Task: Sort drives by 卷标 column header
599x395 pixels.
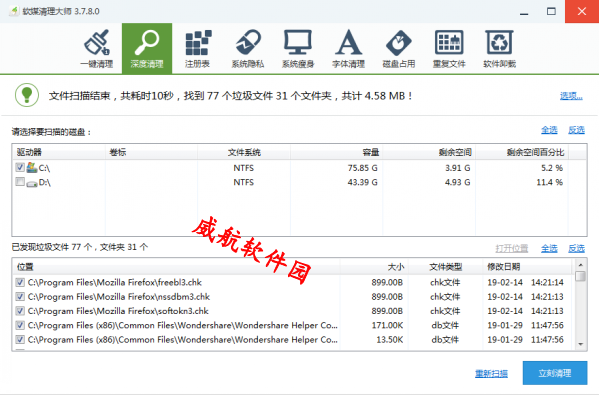Action: click(x=151, y=152)
